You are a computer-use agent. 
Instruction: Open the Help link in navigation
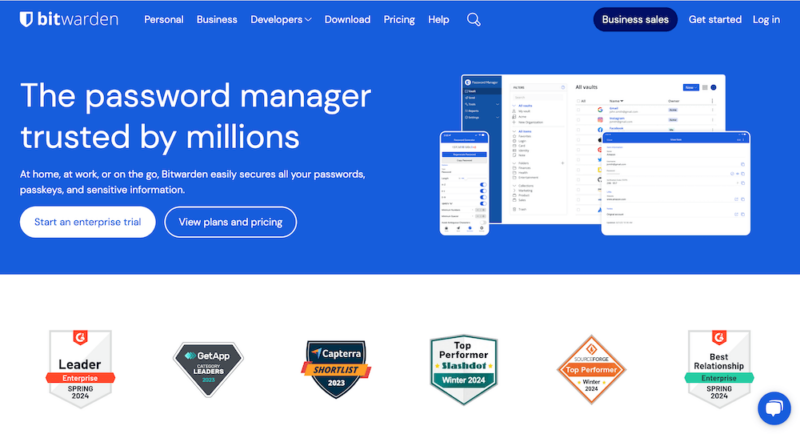(439, 19)
